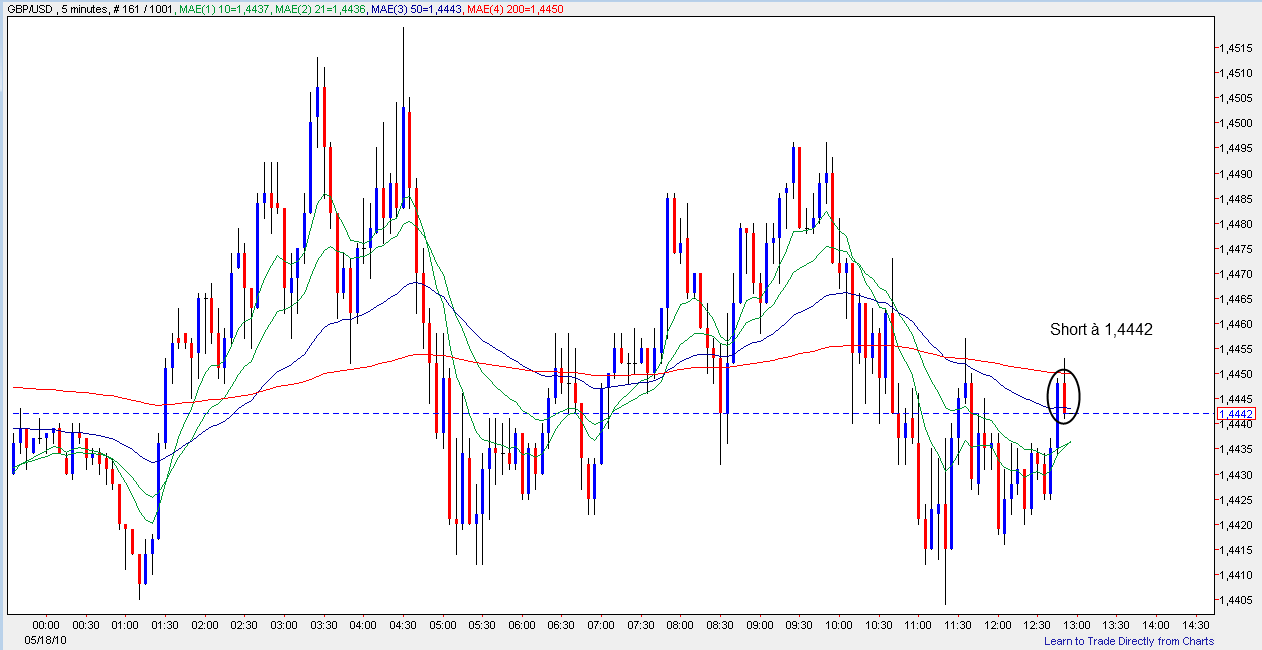
Task: Click the 10:30 time axis label
Action: coord(878,625)
